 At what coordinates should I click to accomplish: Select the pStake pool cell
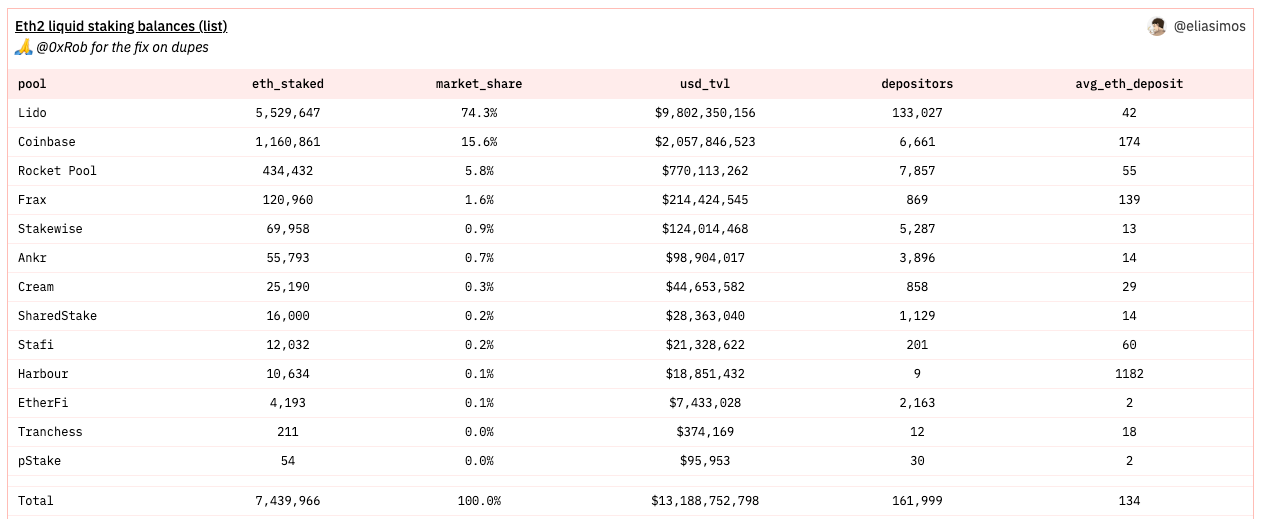[x=39, y=461]
